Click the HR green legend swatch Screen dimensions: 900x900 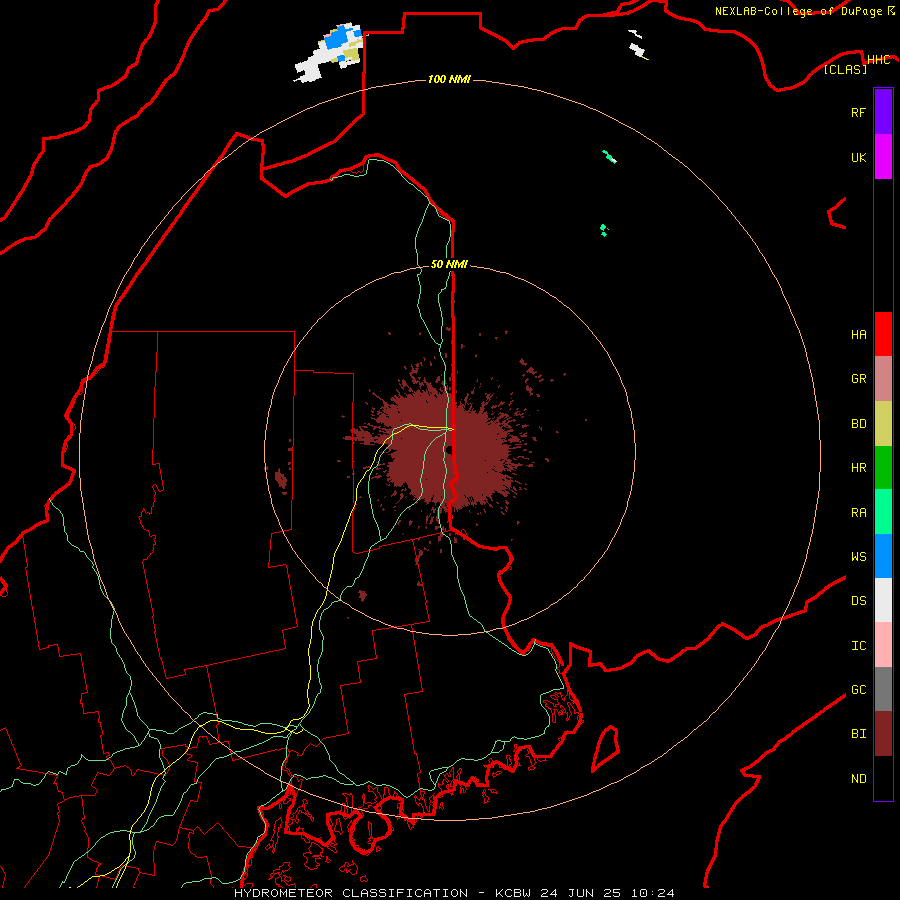click(883, 468)
